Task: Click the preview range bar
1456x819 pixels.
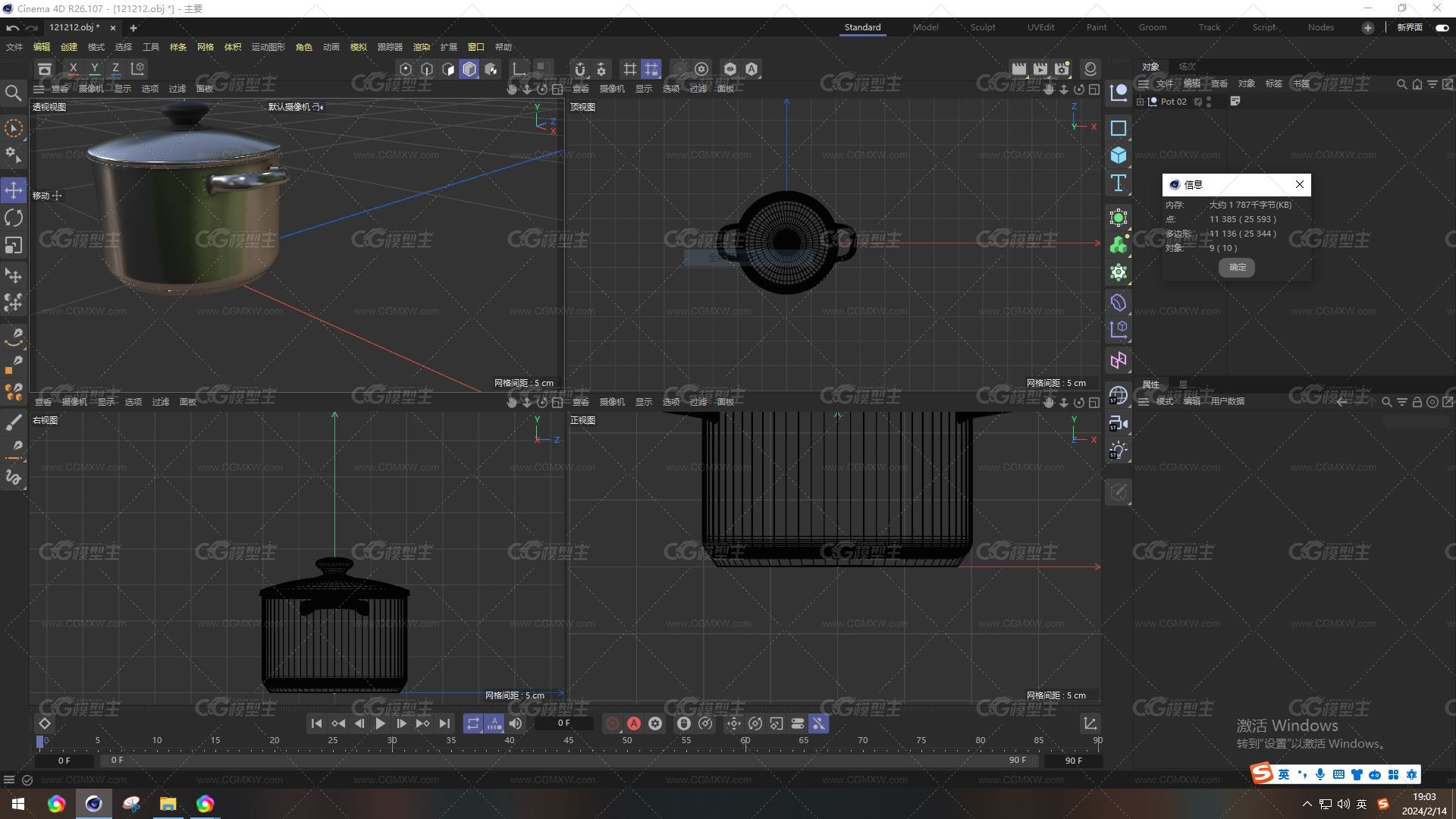Action: (569, 760)
